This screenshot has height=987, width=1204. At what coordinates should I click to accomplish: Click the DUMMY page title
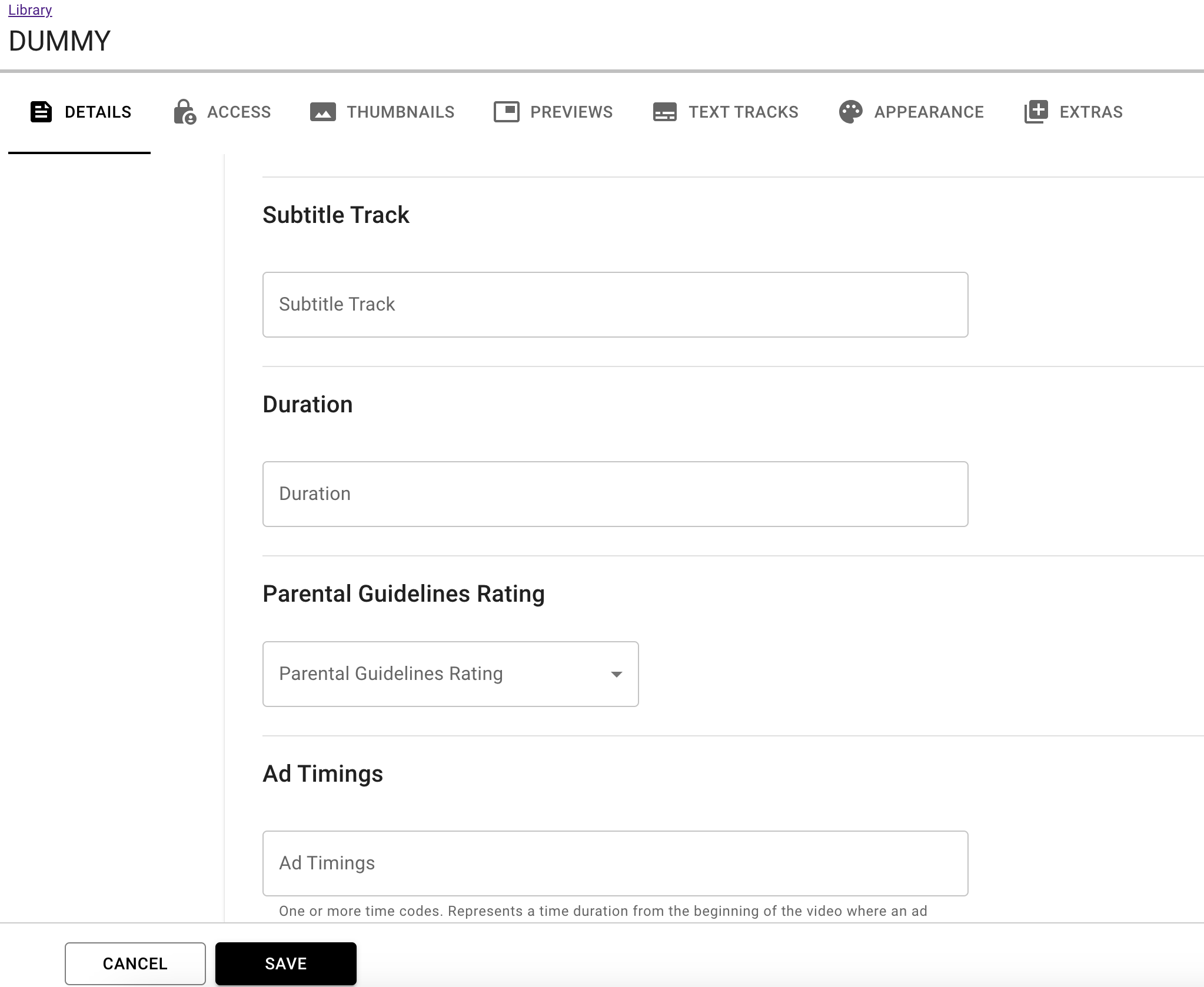[59, 41]
